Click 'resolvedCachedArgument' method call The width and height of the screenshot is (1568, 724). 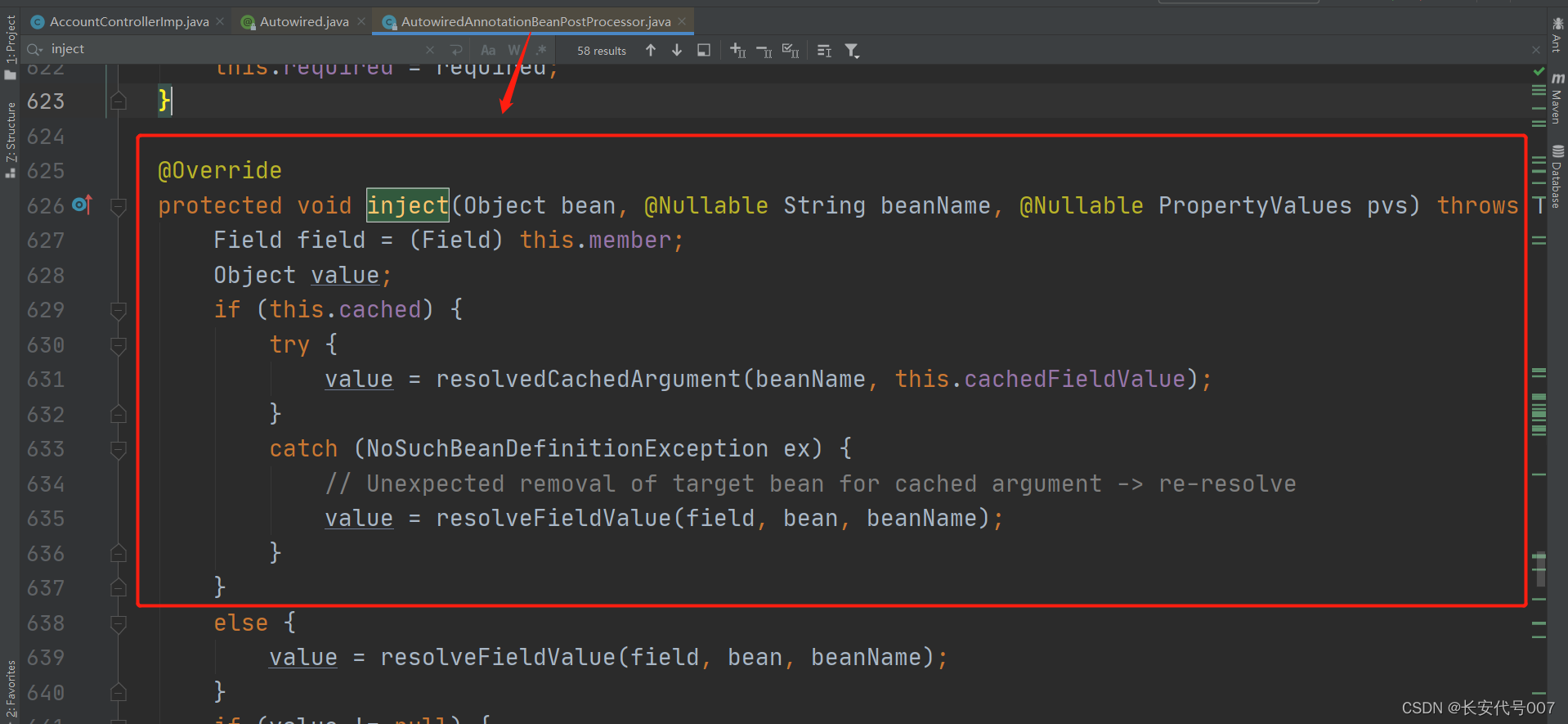(x=588, y=380)
